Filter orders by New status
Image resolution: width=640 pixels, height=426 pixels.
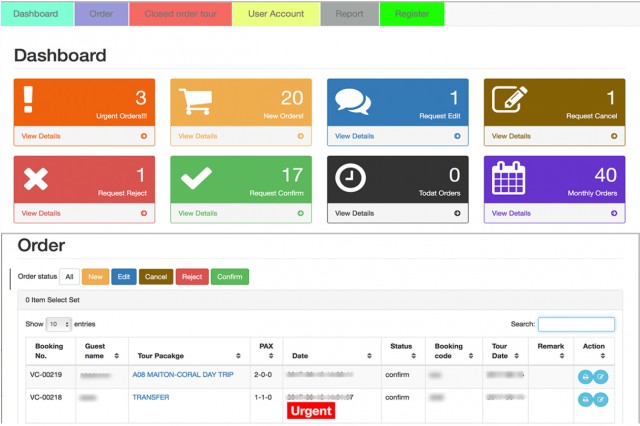click(x=95, y=277)
